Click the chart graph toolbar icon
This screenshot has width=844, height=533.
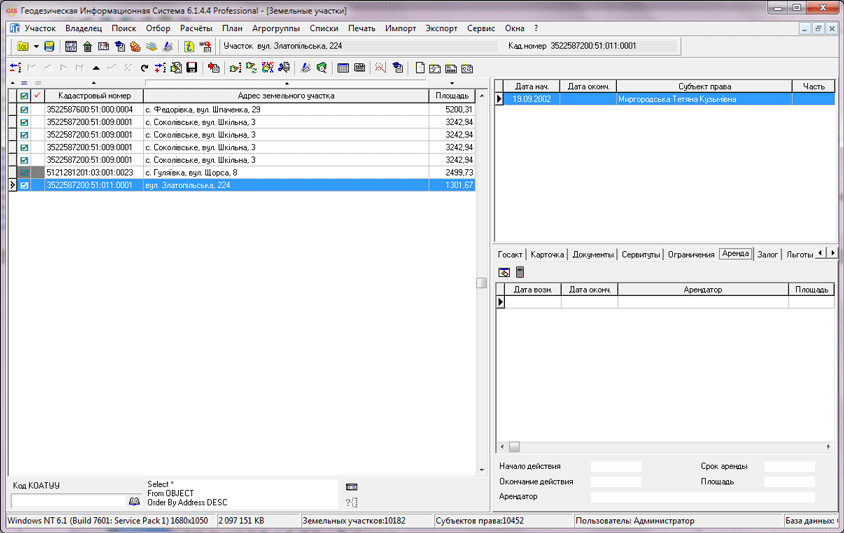point(381,68)
